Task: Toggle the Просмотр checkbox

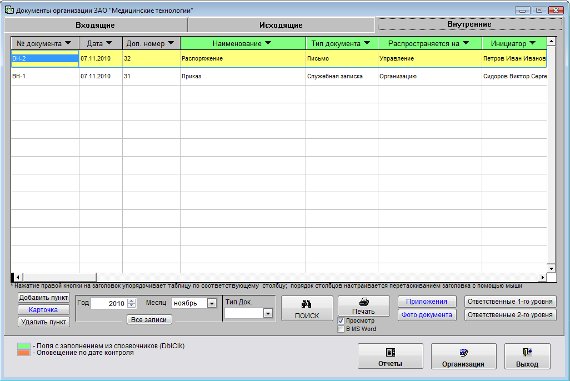Action: pos(341,321)
